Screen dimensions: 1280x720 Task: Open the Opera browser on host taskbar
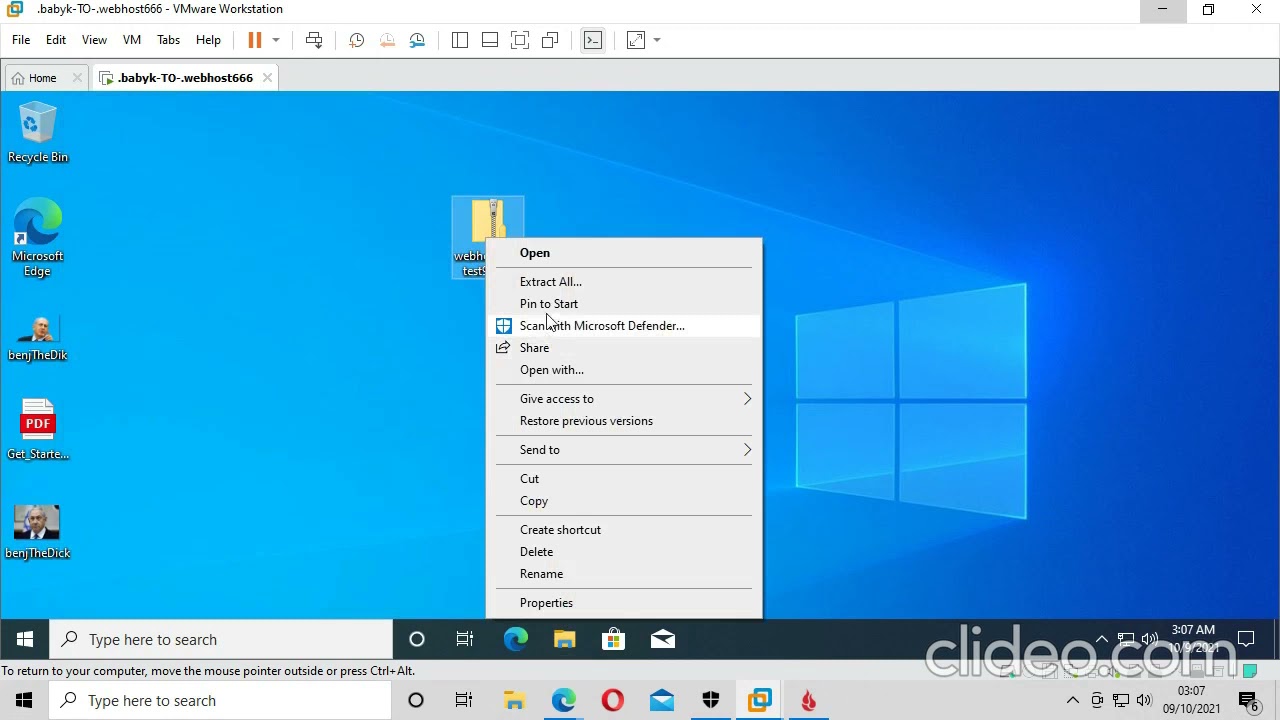click(x=613, y=701)
